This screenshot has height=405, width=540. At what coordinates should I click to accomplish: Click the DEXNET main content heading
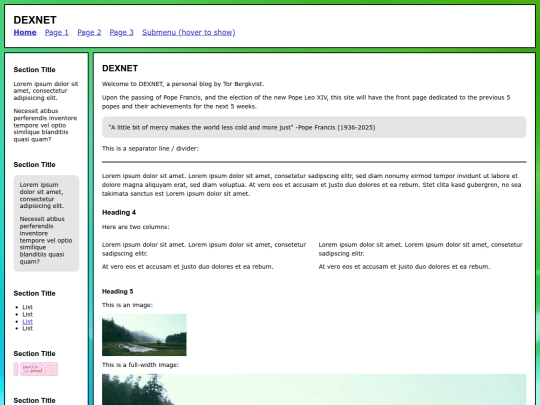[x=120, y=68]
